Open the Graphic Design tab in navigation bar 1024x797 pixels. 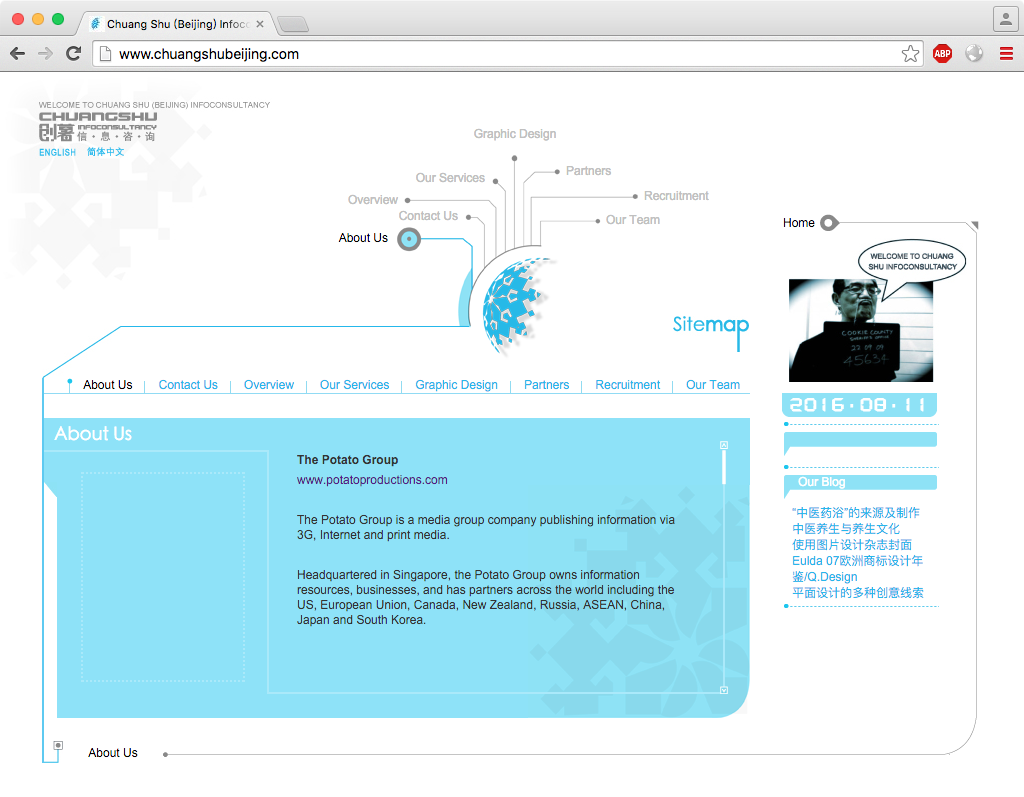pos(456,385)
